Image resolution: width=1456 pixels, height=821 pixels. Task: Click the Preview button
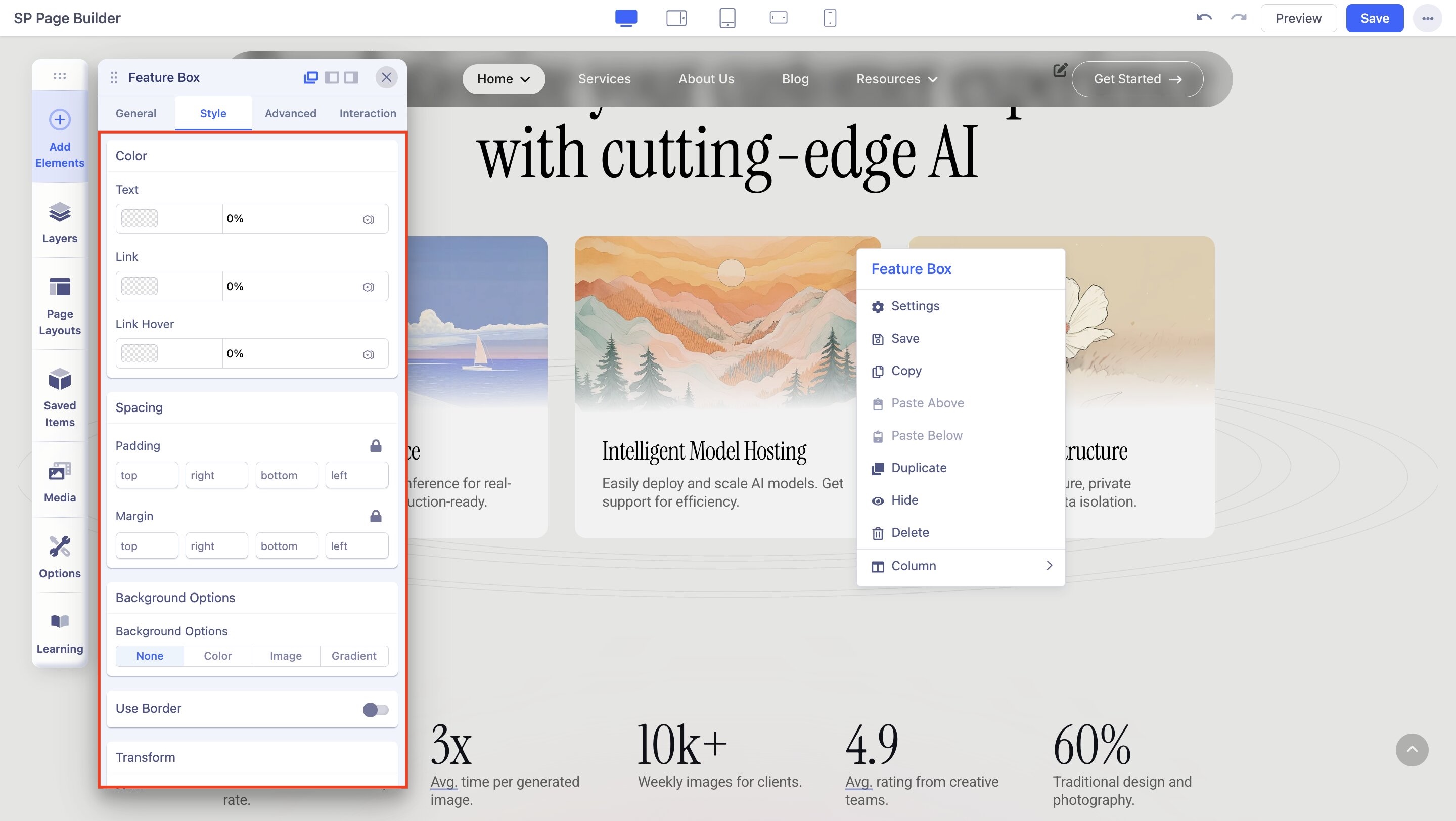1298,18
